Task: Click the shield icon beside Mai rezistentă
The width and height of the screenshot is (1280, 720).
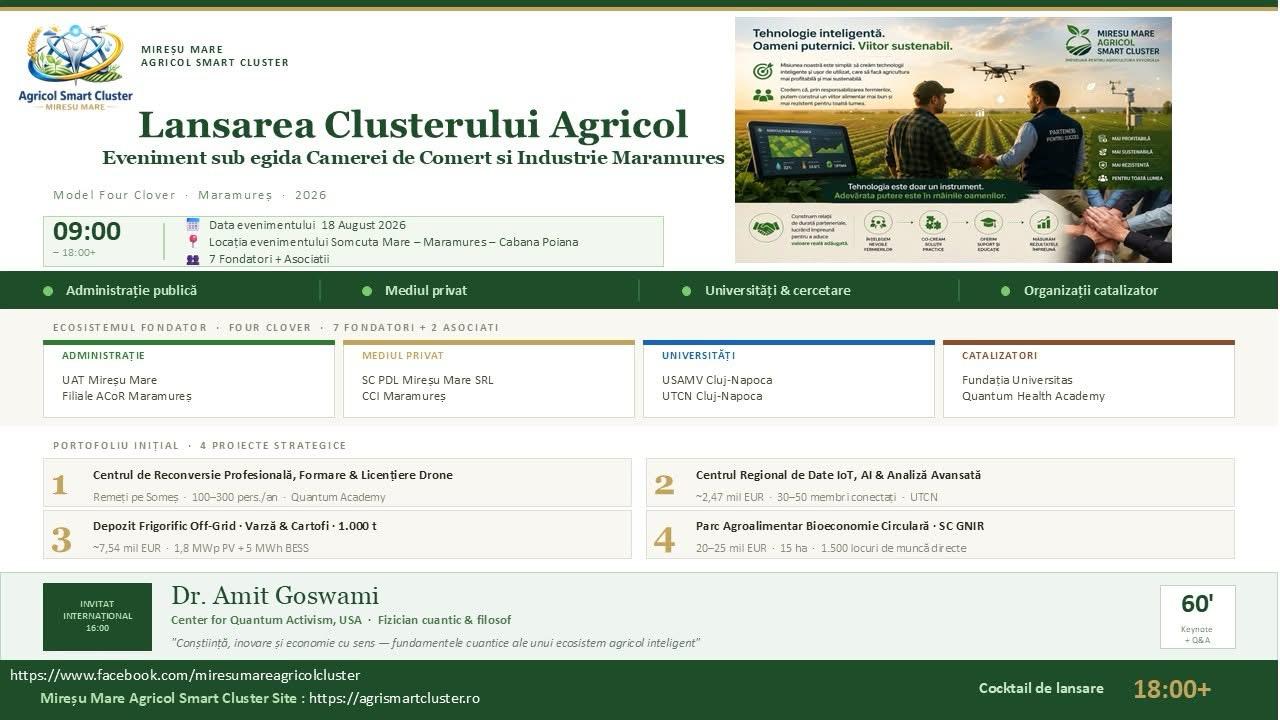Action: point(1101,165)
